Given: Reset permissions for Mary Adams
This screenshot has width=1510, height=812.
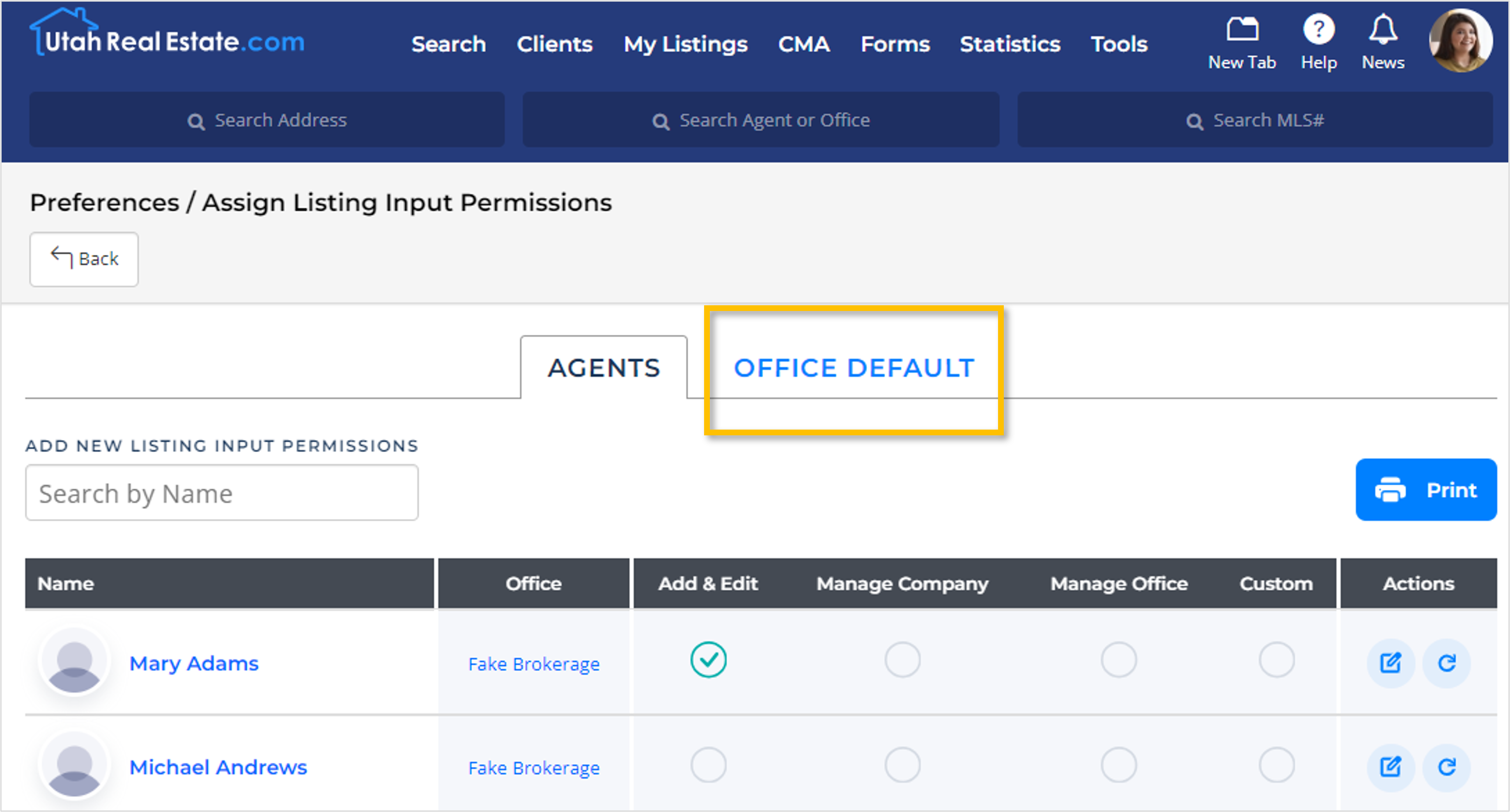Looking at the screenshot, I should point(1446,663).
